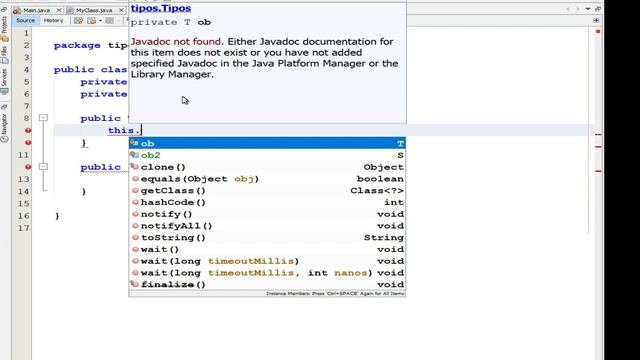The image size is (640, 360).
Task: Close the MyClass.java tab
Action: click(121, 10)
